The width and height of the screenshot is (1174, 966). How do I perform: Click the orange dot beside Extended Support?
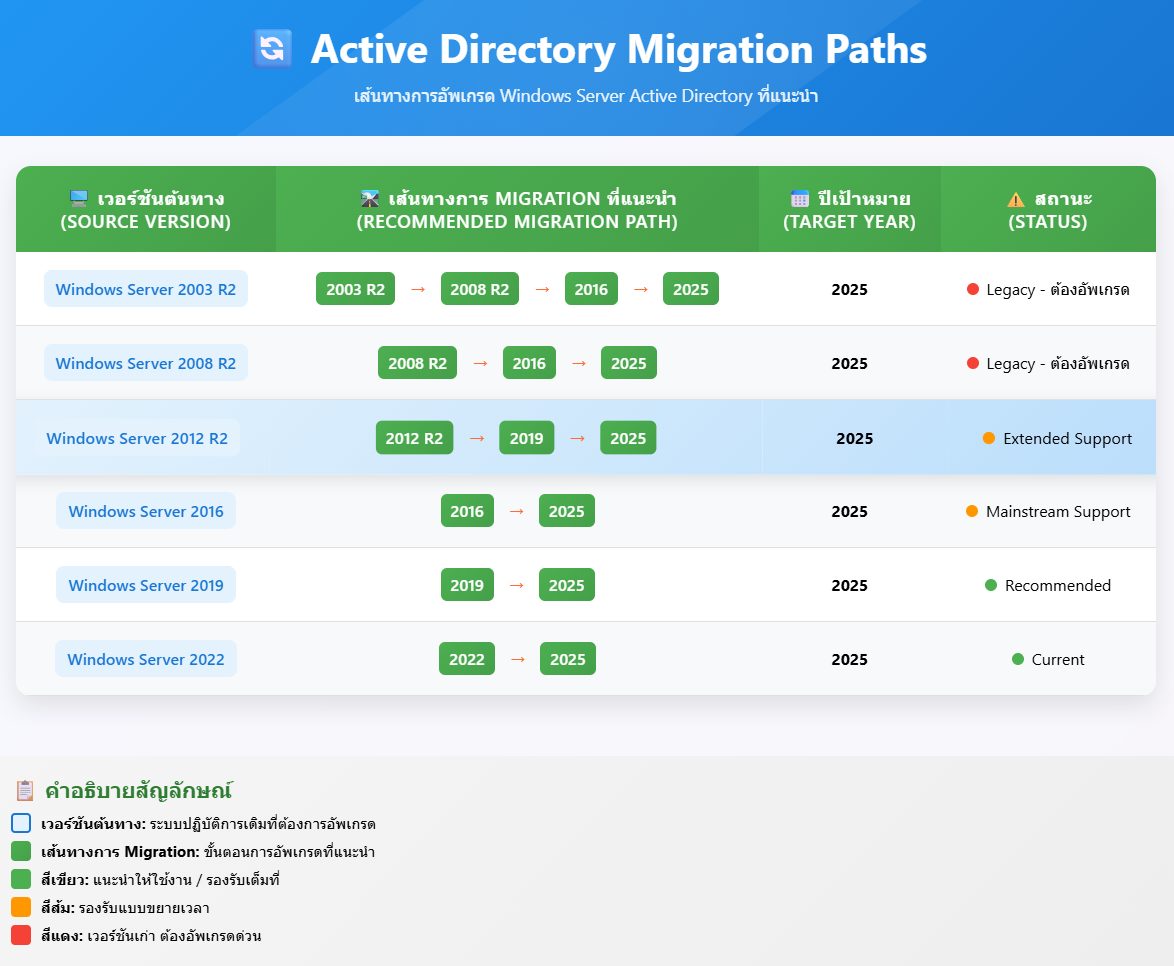pos(989,438)
